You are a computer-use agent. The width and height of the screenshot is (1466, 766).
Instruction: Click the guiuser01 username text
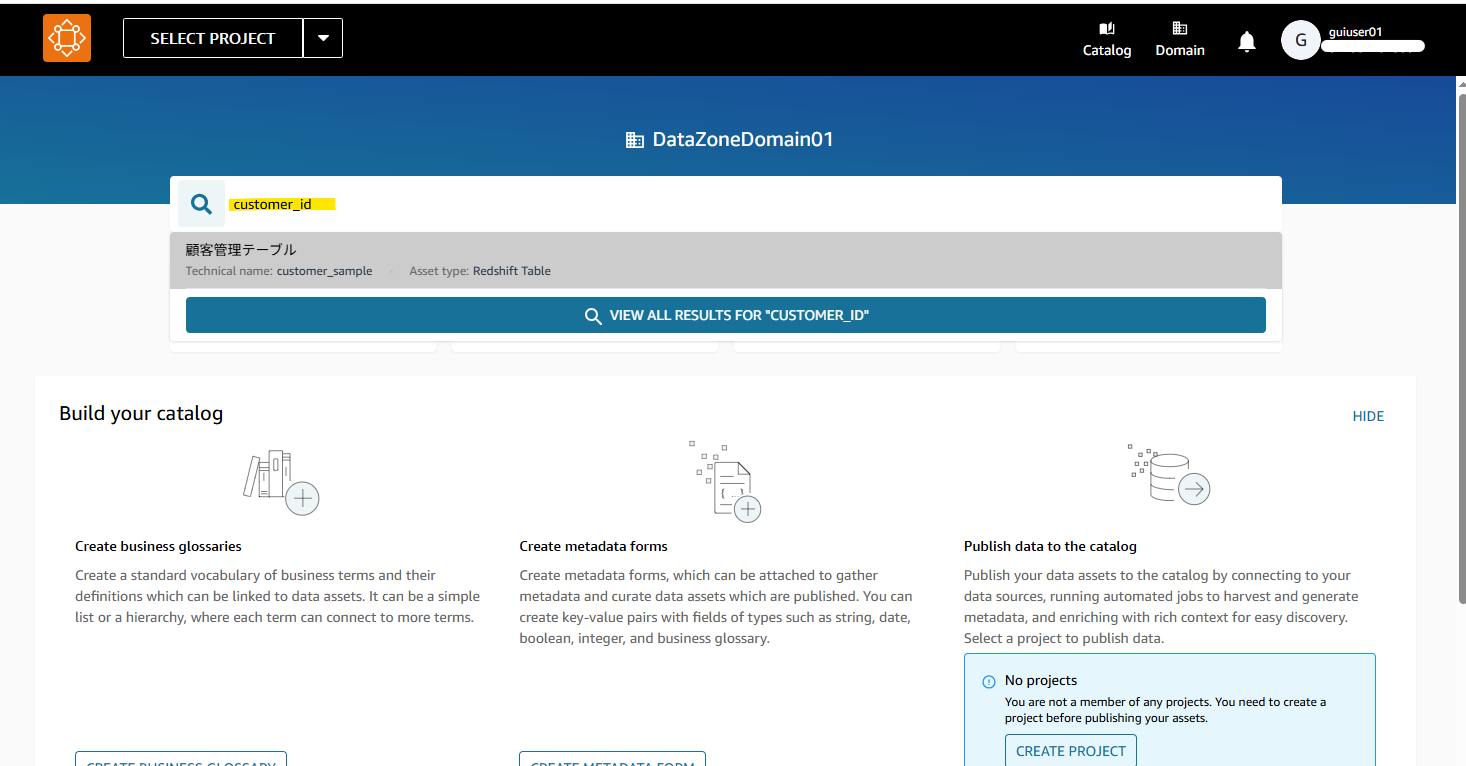coord(1356,32)
